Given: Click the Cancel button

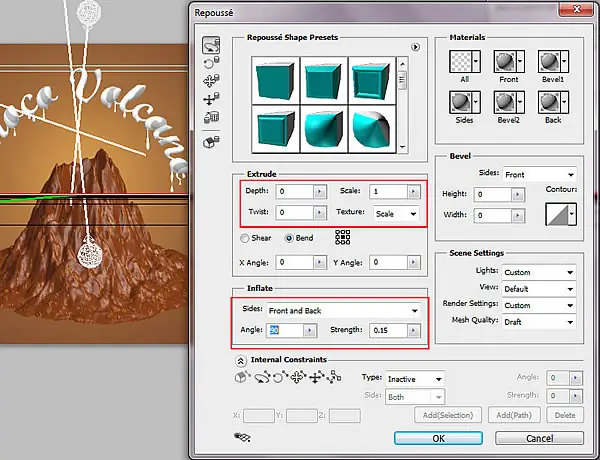Looking at the screenshot, I should (x=539, y=438).
